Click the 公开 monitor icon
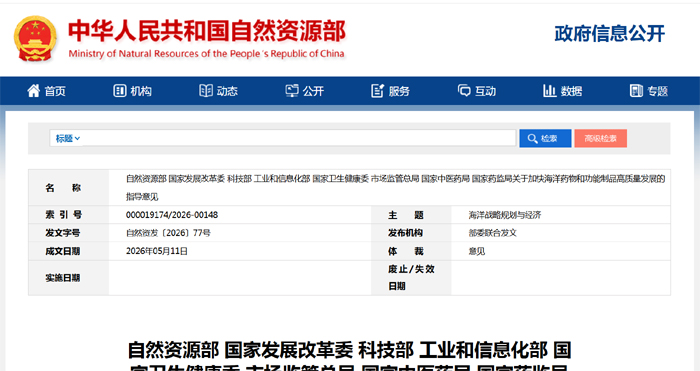 coord(292,91)
